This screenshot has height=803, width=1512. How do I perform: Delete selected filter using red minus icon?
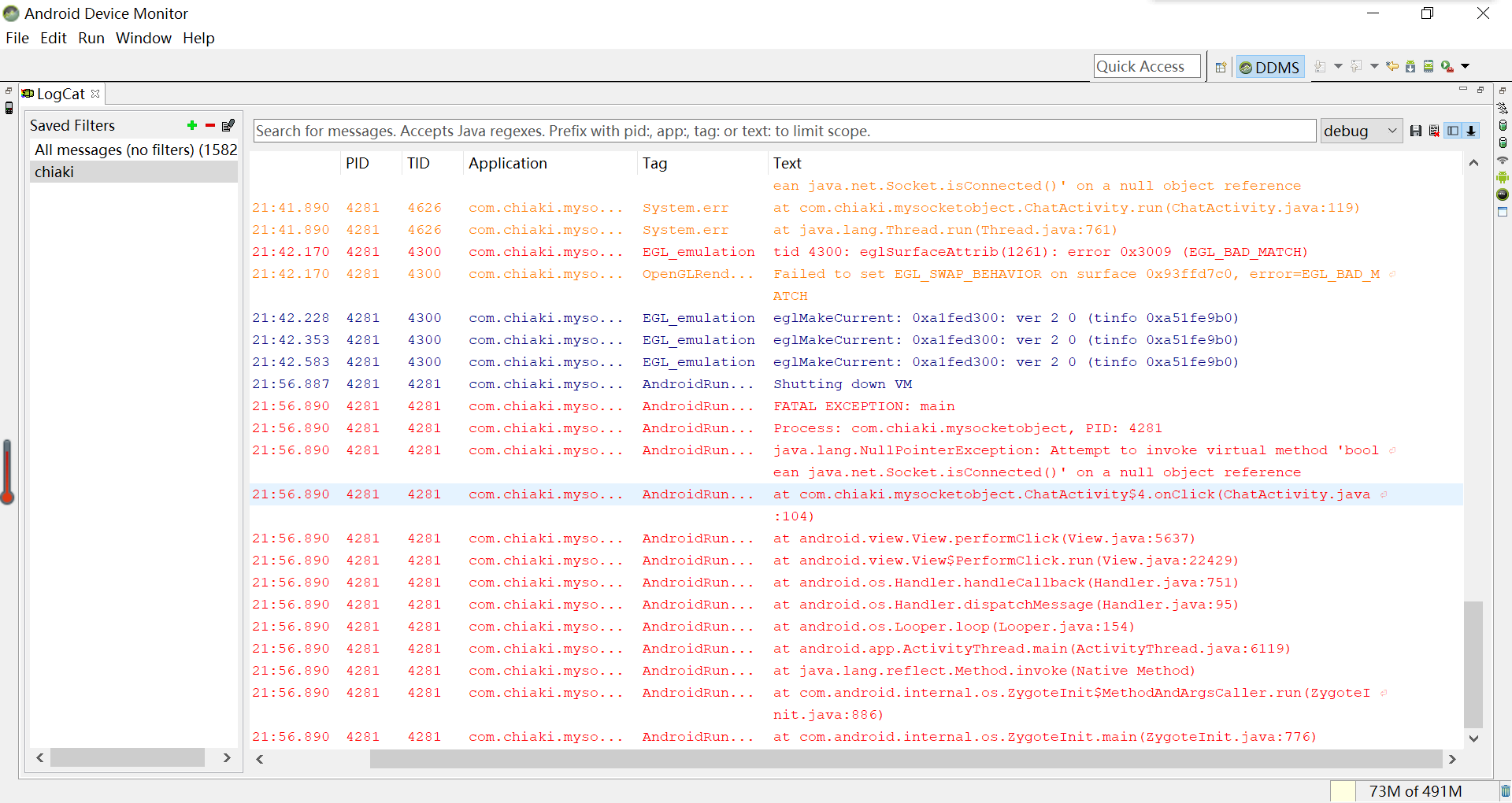(210, 125)
